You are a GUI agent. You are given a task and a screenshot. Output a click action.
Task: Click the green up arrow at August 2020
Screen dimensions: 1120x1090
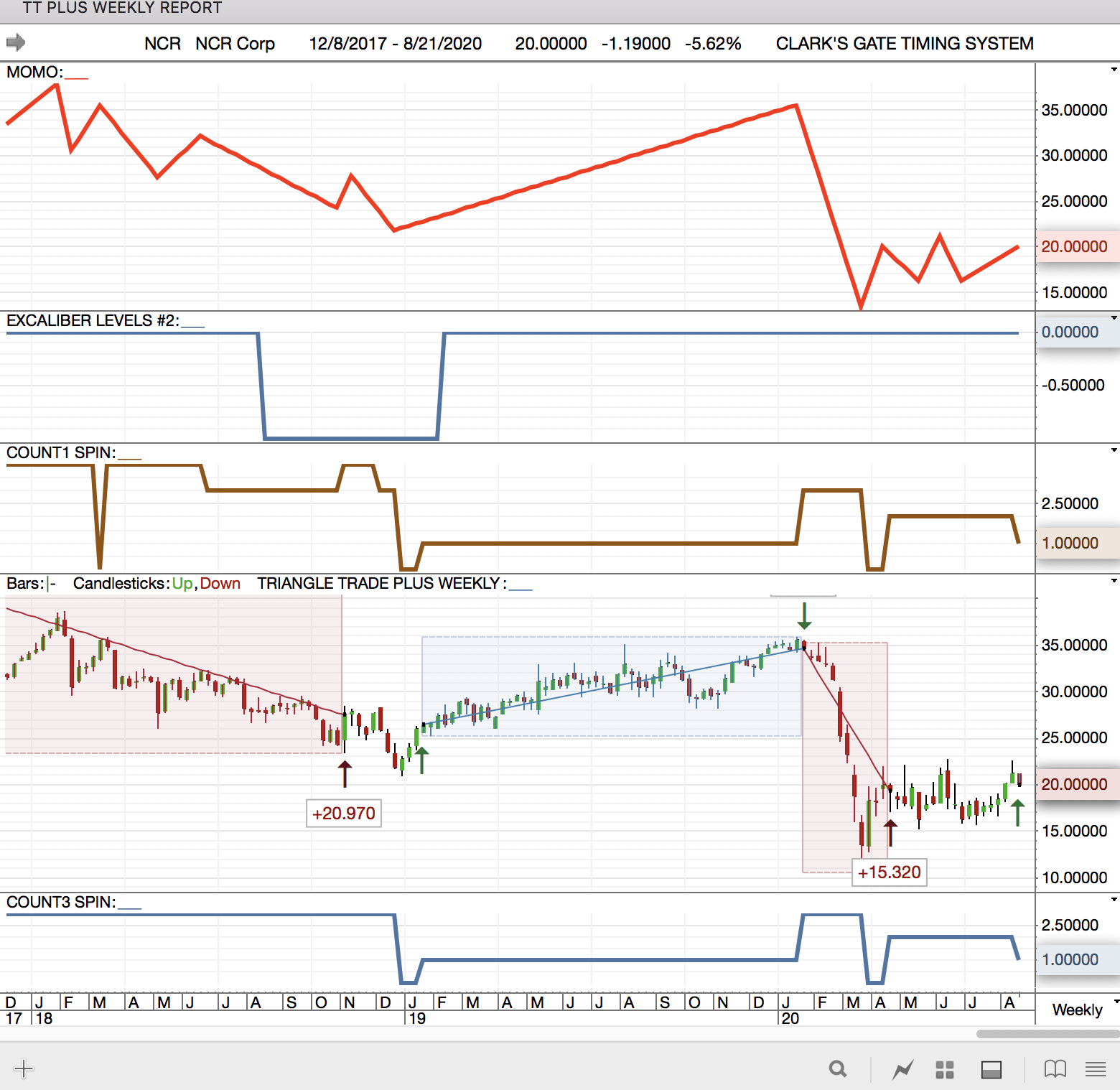click(x=1017, y=813)
